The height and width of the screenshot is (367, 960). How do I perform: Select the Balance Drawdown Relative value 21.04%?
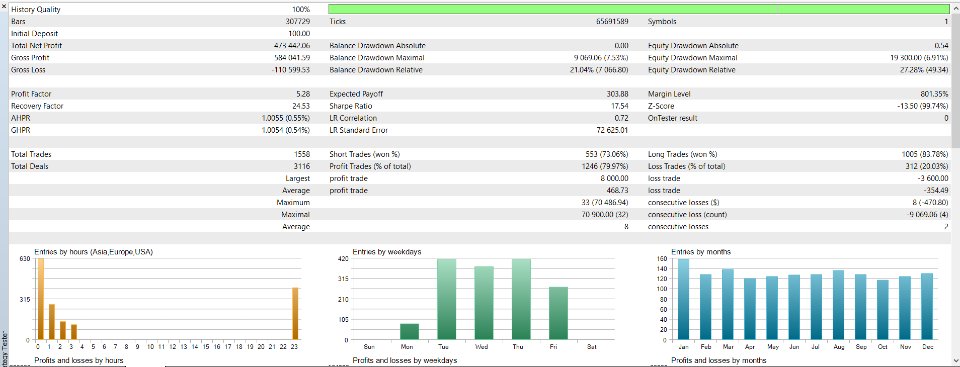598,70
